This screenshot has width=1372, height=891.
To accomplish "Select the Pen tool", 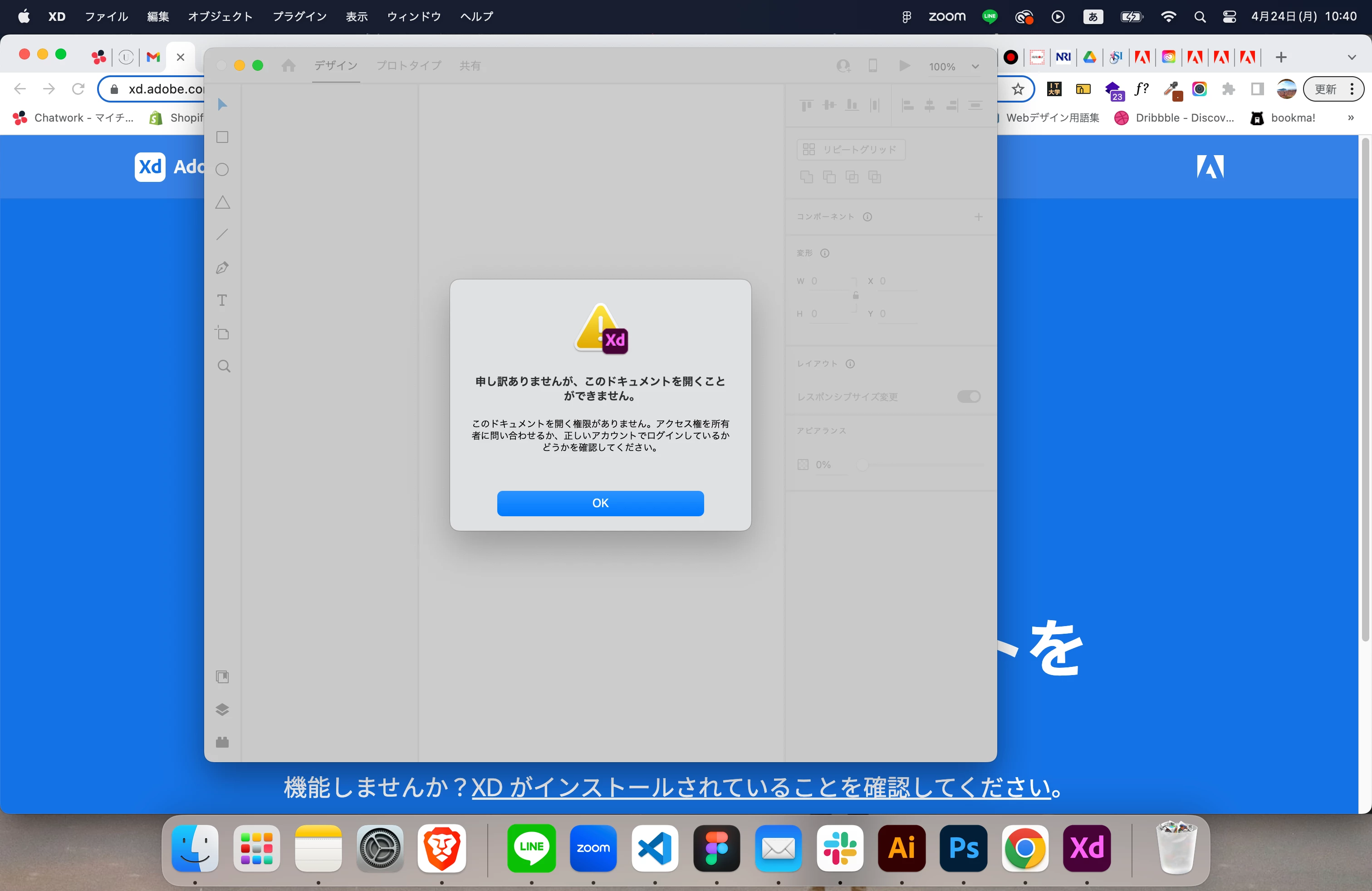I will click(x=222, y=268).
